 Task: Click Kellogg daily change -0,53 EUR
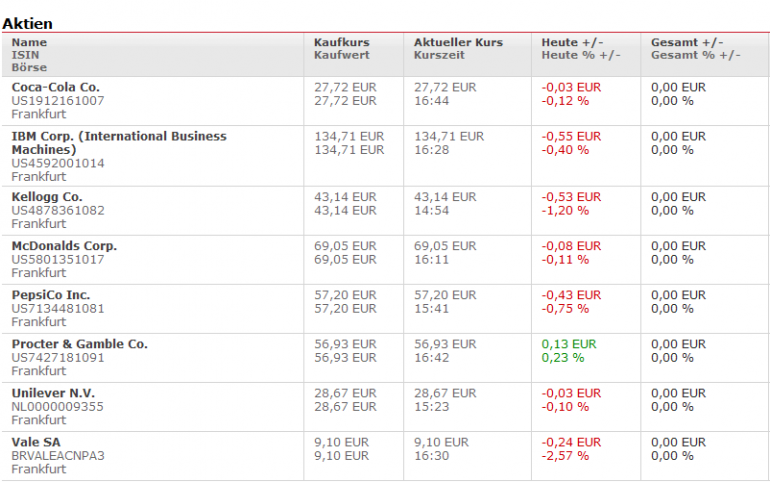[x=571, y=197]
